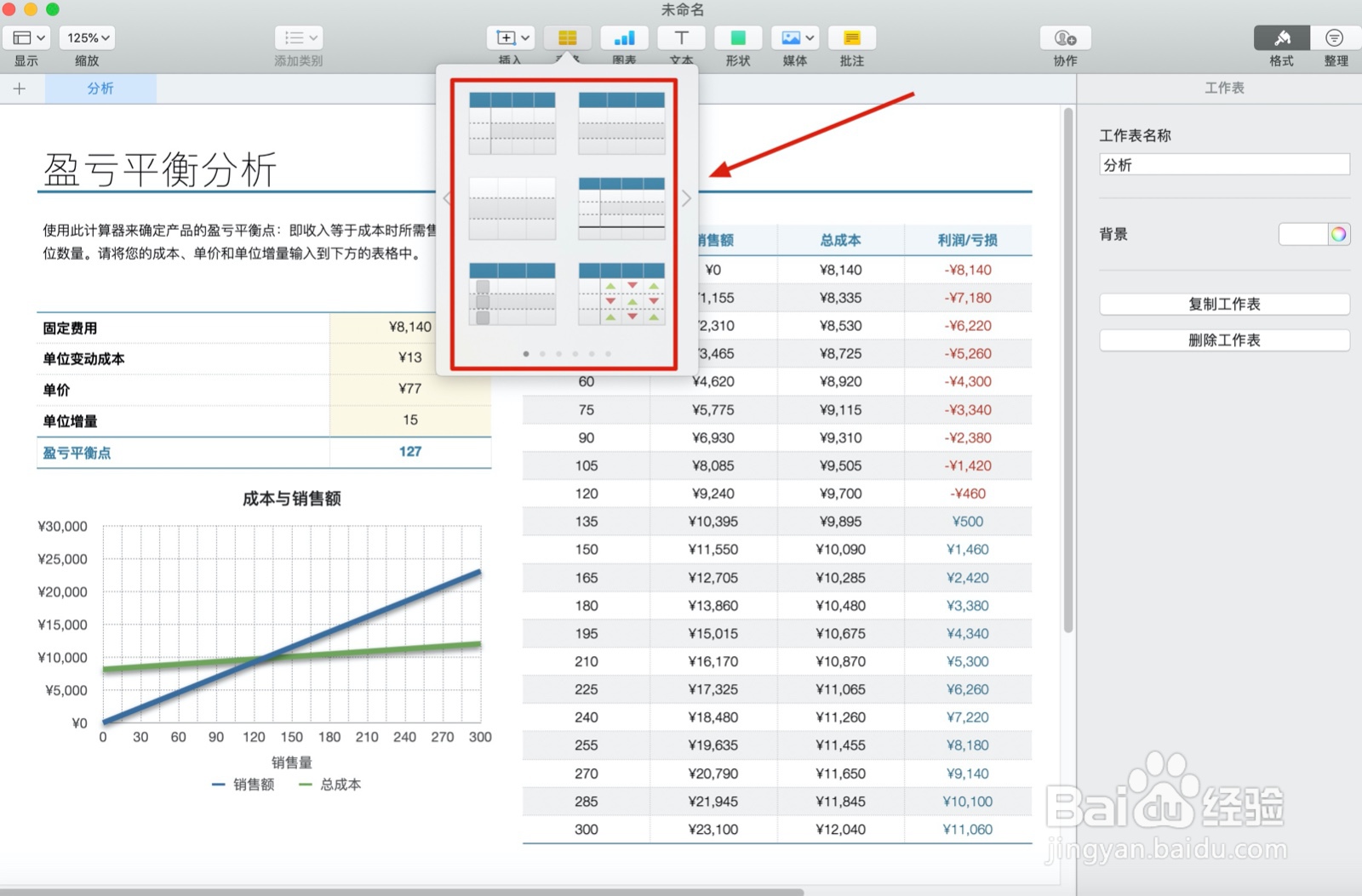1362x896 pixels.
Task: Open the 格式 format paintbrush panel
Action: pyautogui.click(x=1280, y=37)
